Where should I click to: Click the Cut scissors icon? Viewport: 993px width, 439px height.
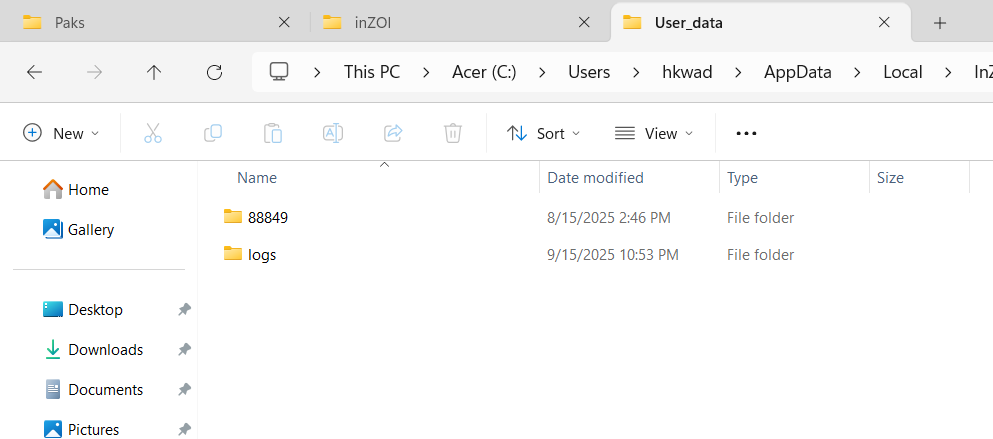(153, 133)
